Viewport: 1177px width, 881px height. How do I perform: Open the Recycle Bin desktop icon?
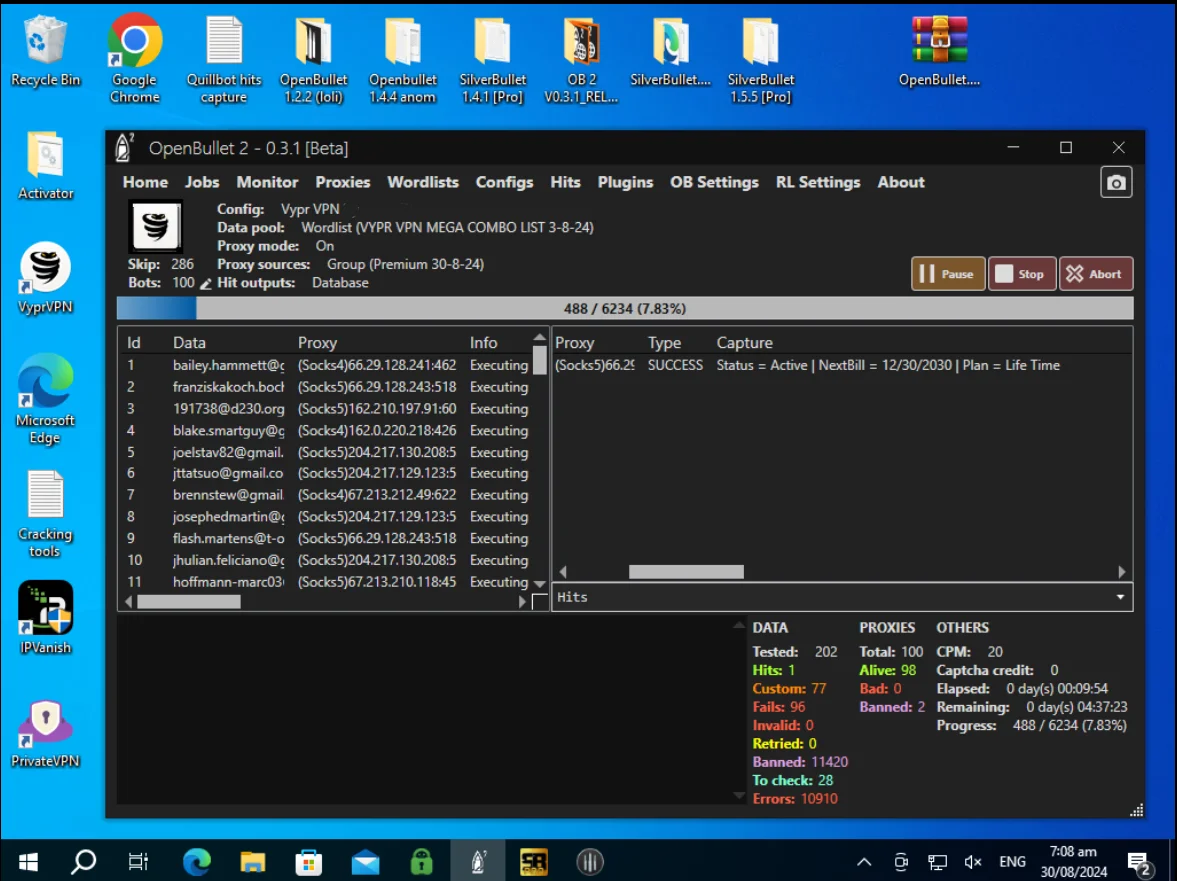(45, 51)
